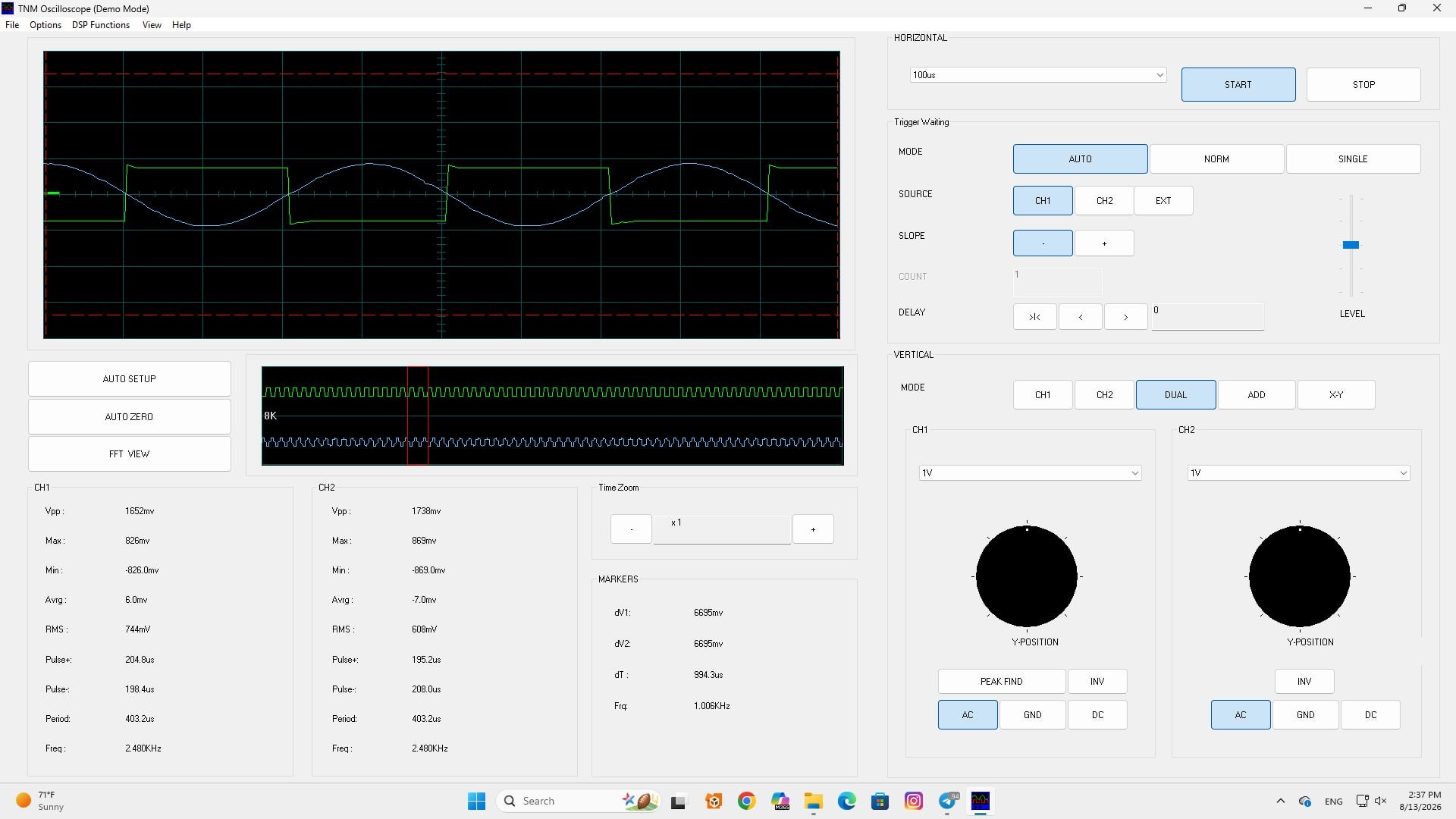The height and width of the screenshot is (819, 1456).
Task: Click AUTO SETUP button
Action: pos(129,379)
